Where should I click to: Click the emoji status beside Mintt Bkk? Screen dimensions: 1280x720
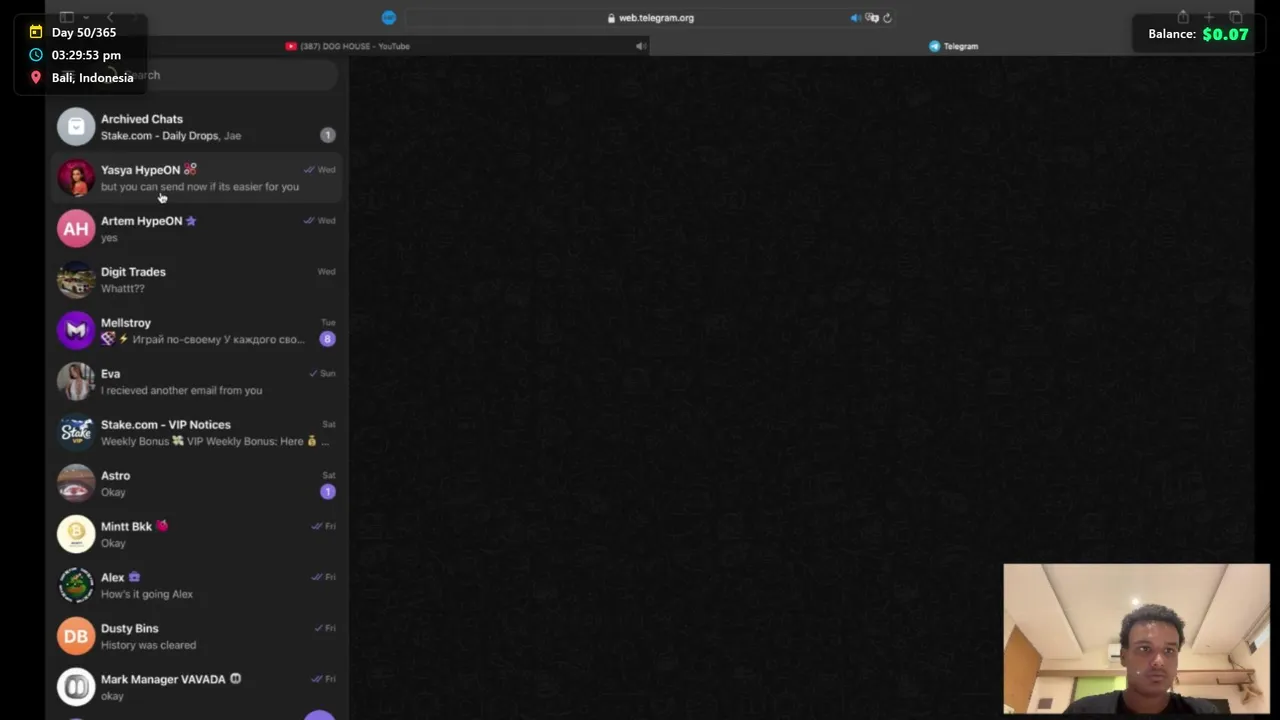tap(162, 526)
